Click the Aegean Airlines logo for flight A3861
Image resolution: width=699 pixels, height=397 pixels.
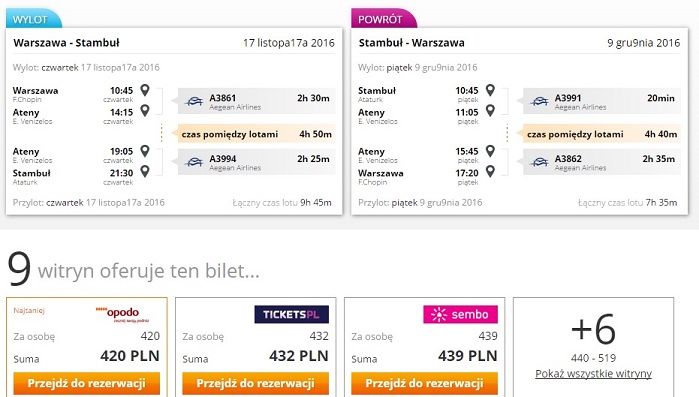click(x=194, y=101)
